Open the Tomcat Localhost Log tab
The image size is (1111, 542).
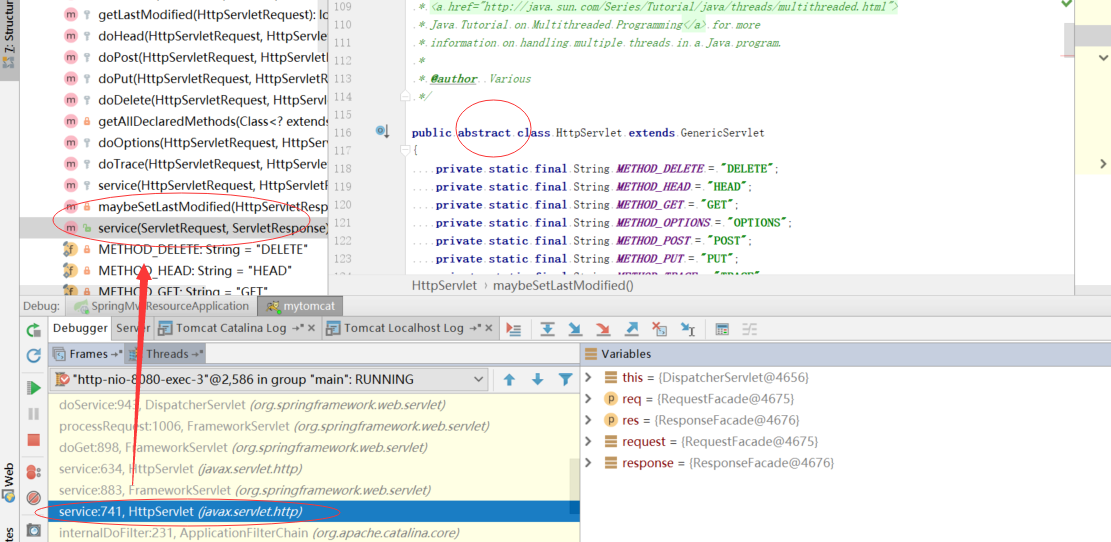click(x=404, y=328)
